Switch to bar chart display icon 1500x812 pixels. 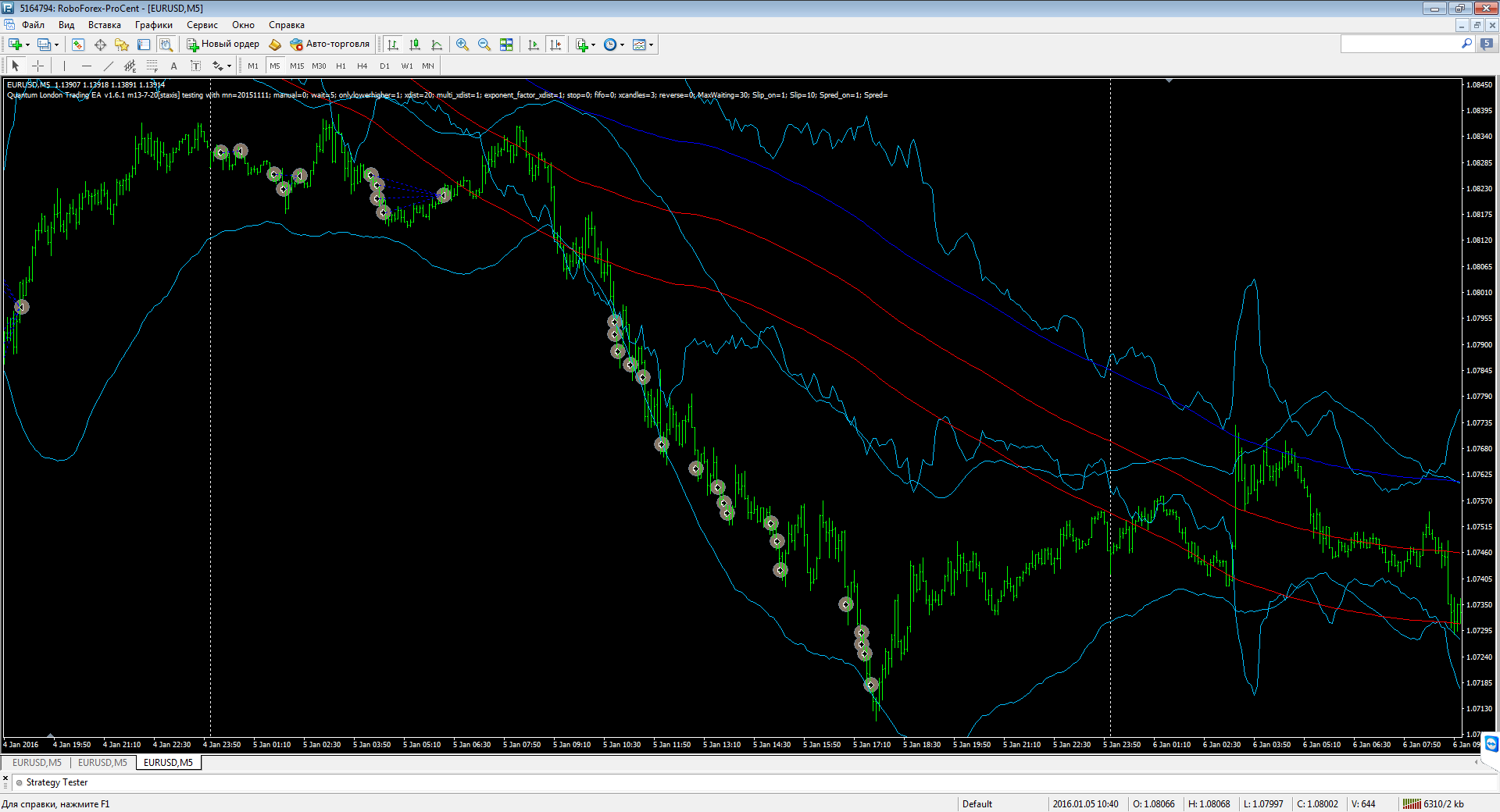coord(393,45)
